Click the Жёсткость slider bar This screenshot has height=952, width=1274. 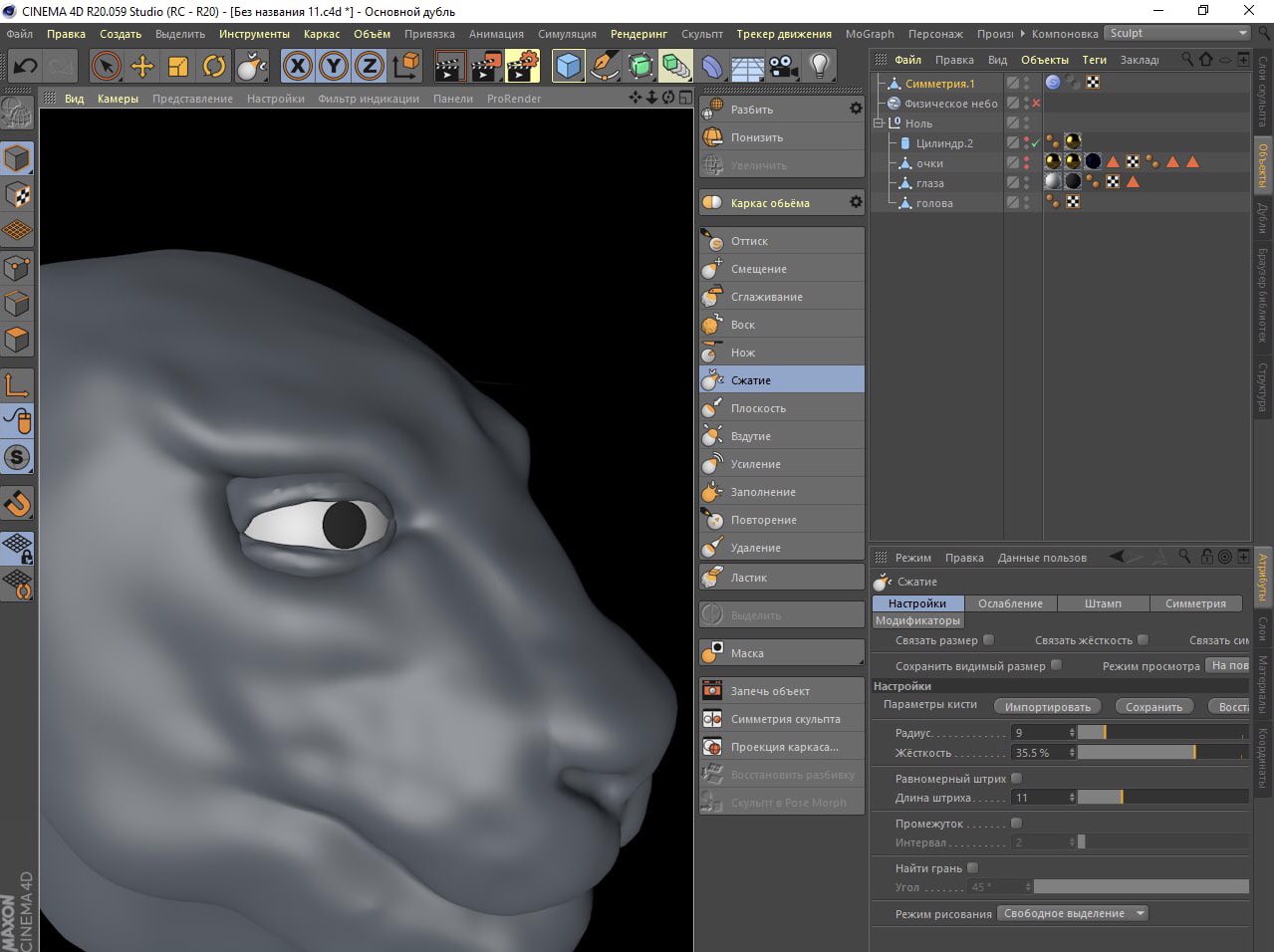1161,753
